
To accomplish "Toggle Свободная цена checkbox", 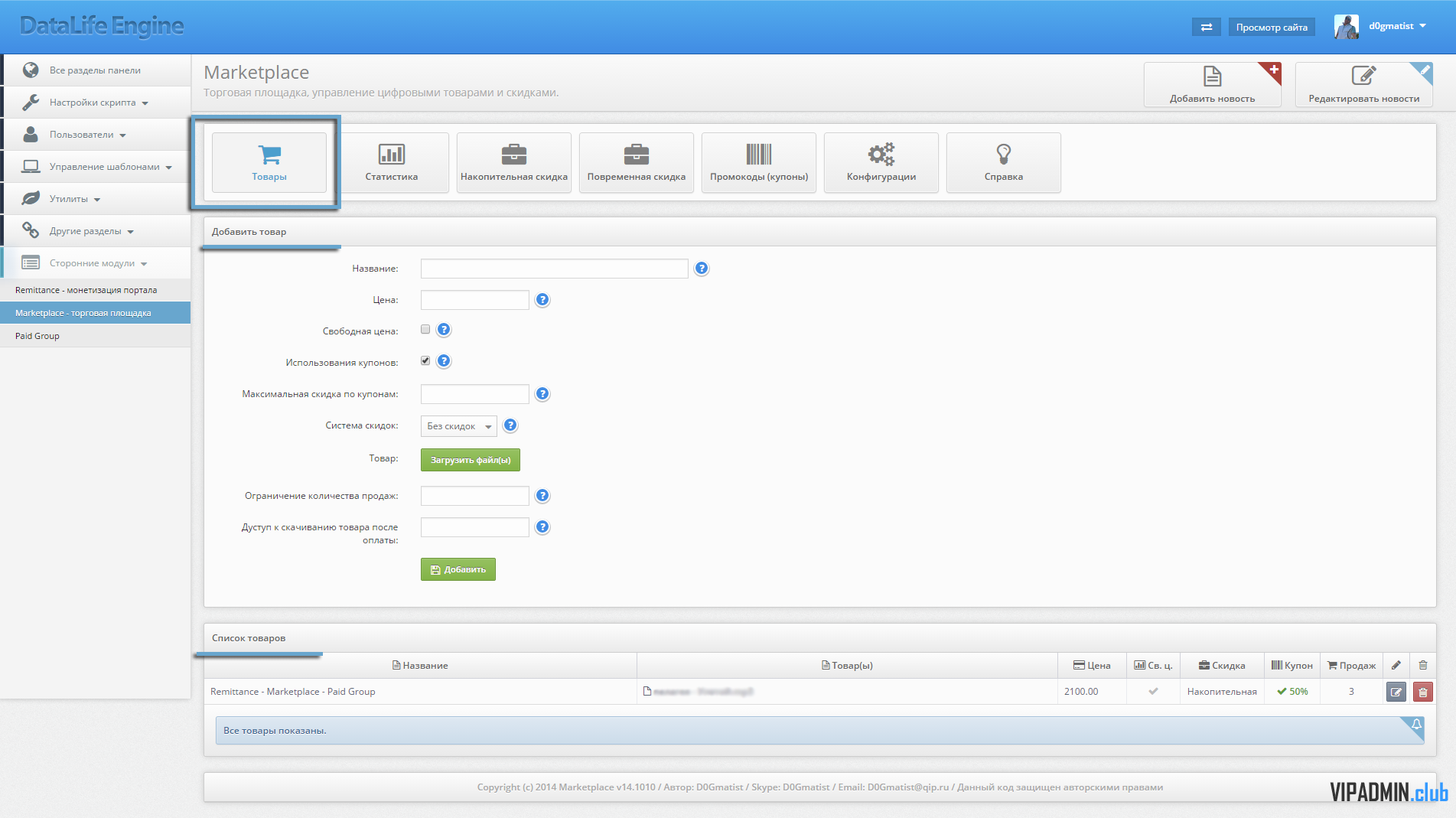I will [x=425, y=329].
